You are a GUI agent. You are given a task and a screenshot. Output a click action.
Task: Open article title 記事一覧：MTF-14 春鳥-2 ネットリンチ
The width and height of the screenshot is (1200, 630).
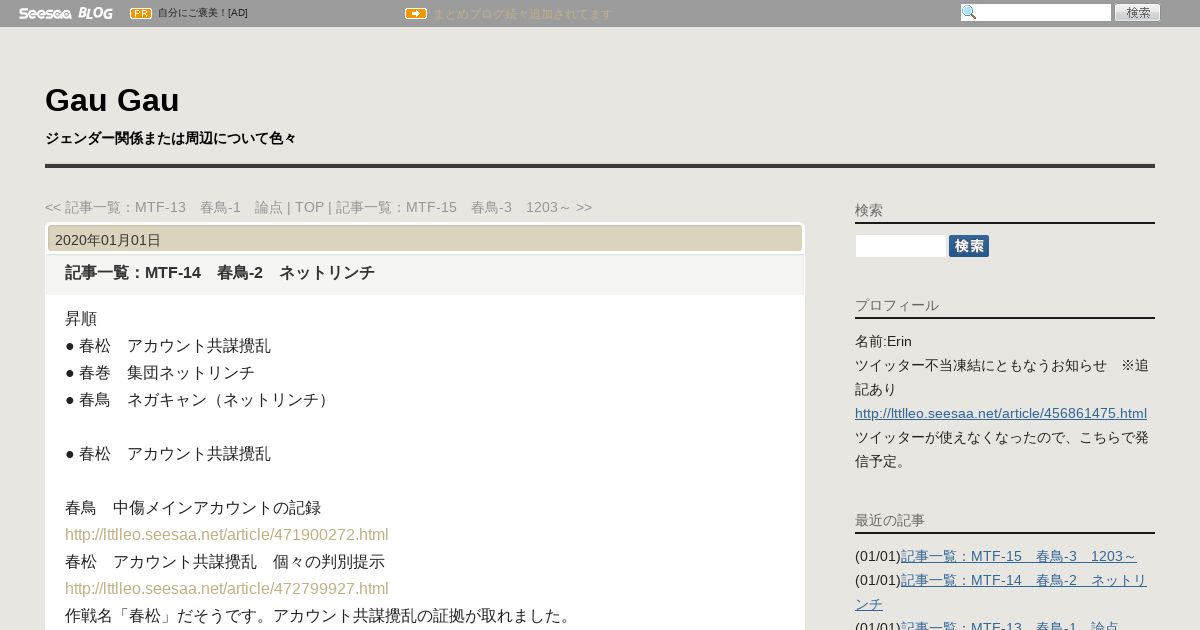(x=220, y=273)
